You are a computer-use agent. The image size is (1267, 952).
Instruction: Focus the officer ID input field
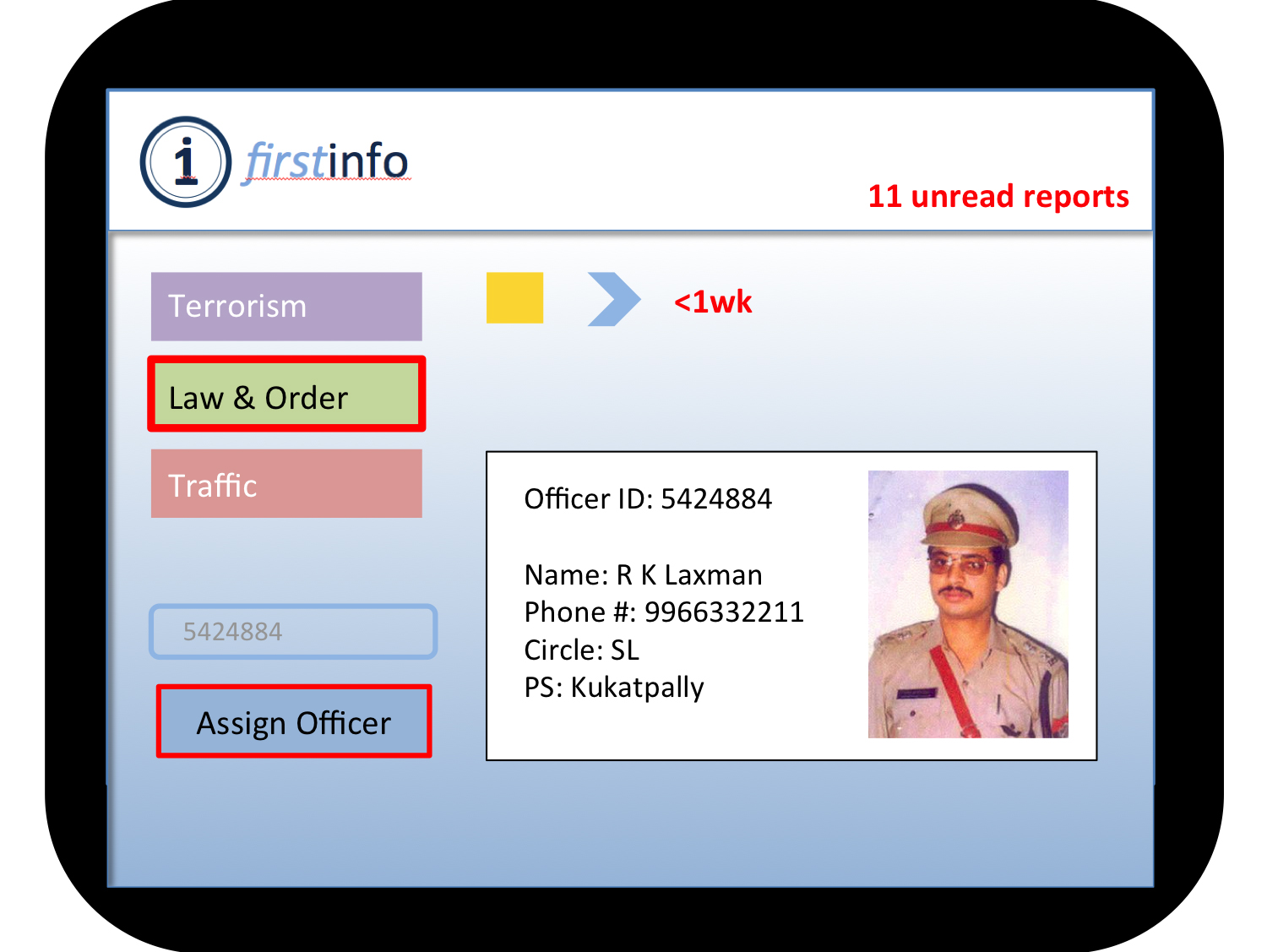point(293,632)
